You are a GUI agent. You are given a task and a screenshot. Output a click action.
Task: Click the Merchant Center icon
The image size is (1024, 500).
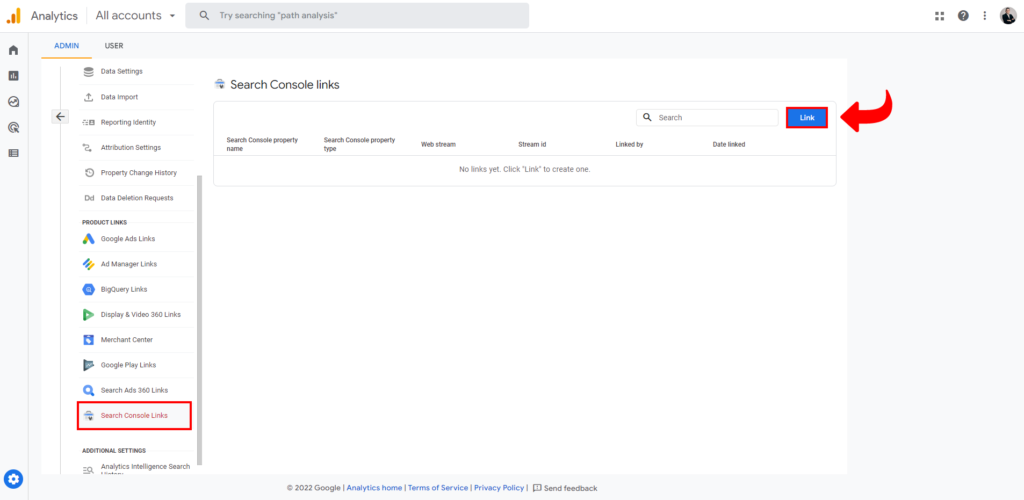(x=88, y=340)
